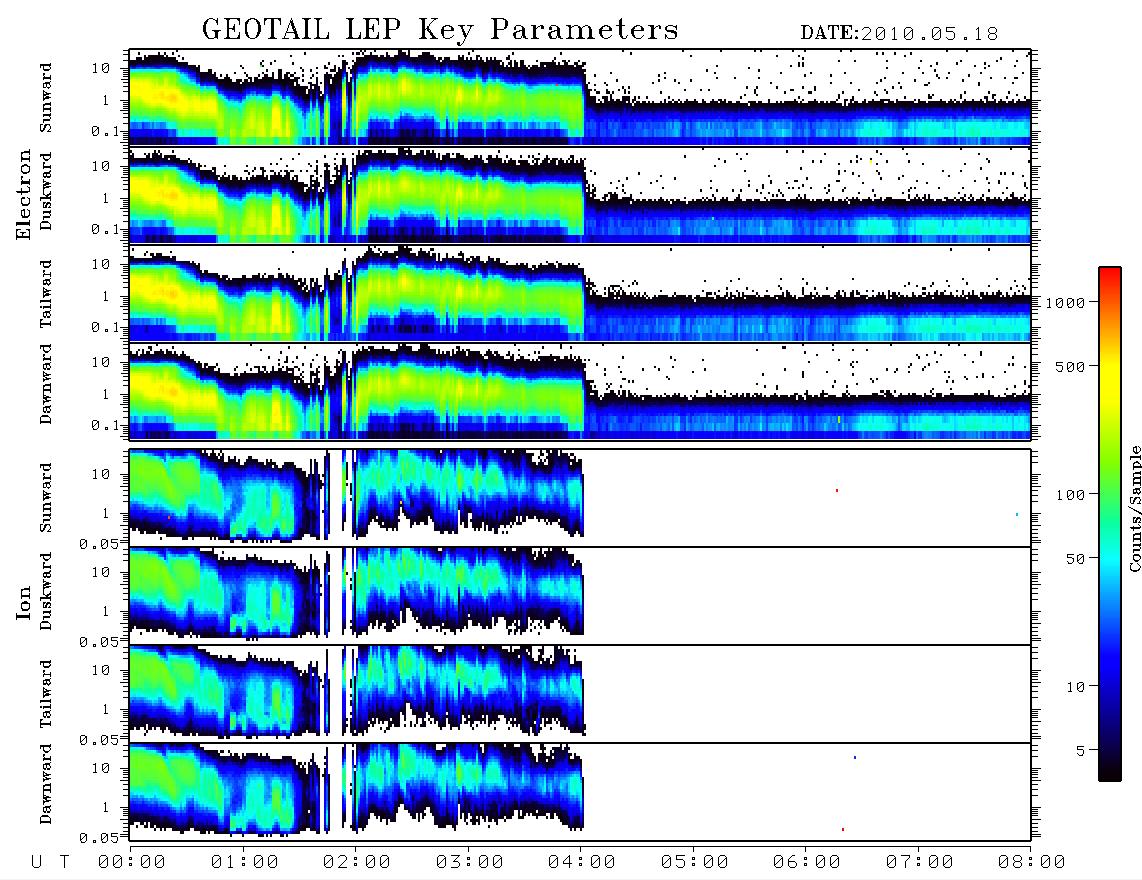Click the colorbar tick label "10"

(x=1076, y=687)
